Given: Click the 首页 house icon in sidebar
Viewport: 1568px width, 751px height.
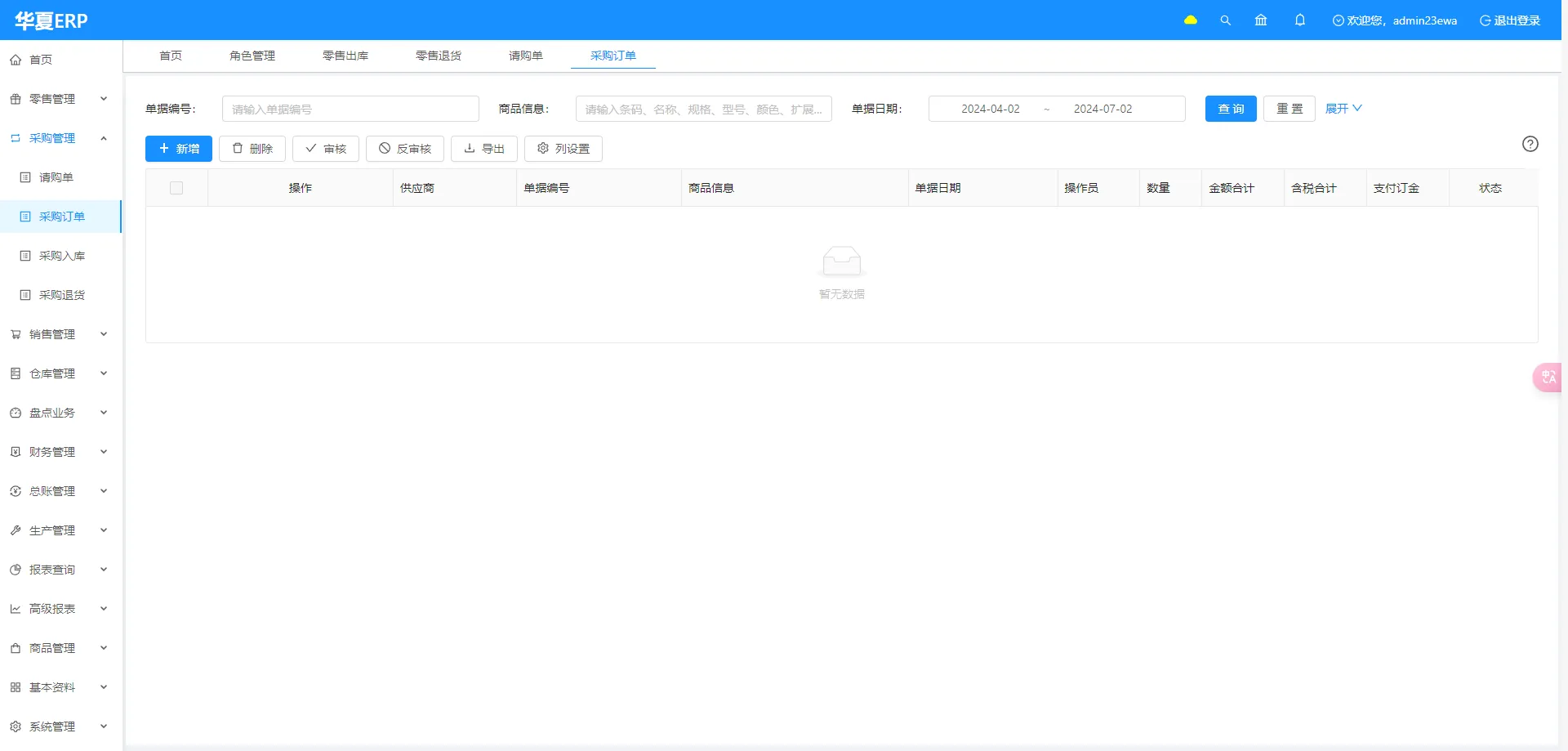Looking at the screenshot, I should [x=16, y=60].
